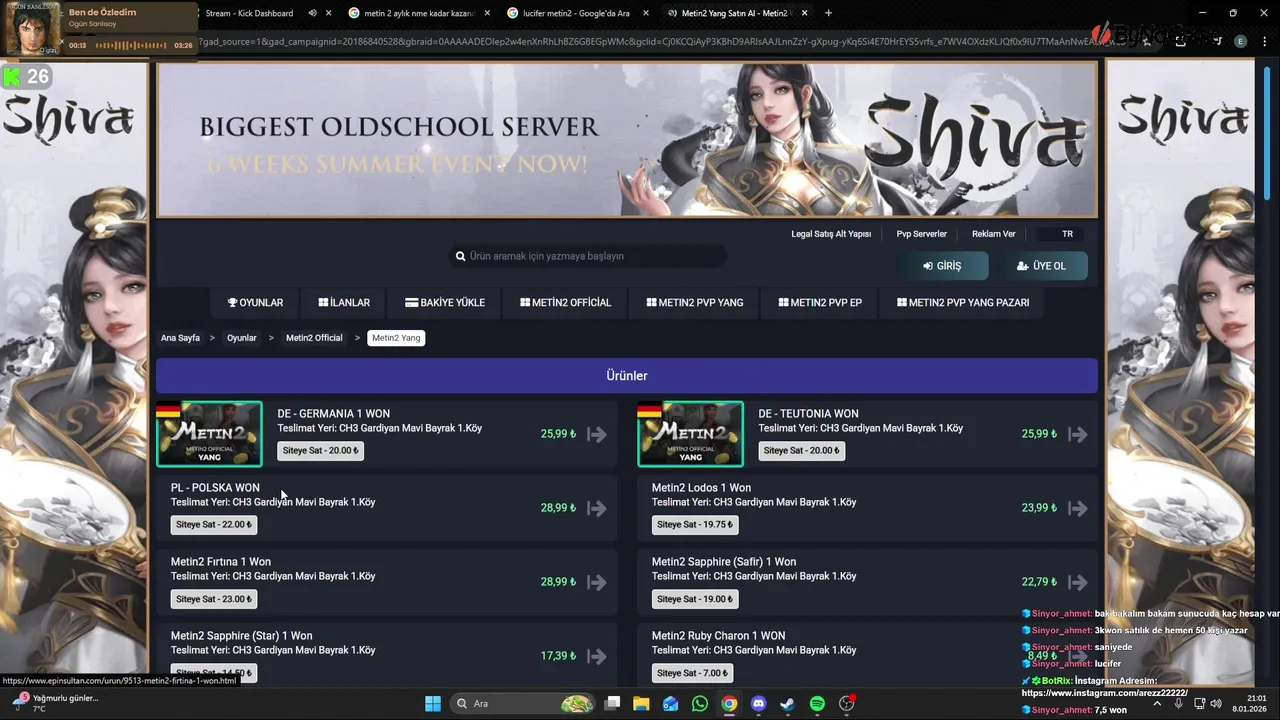Click the Chrome icon in the taskbar

tap(729, 704)
